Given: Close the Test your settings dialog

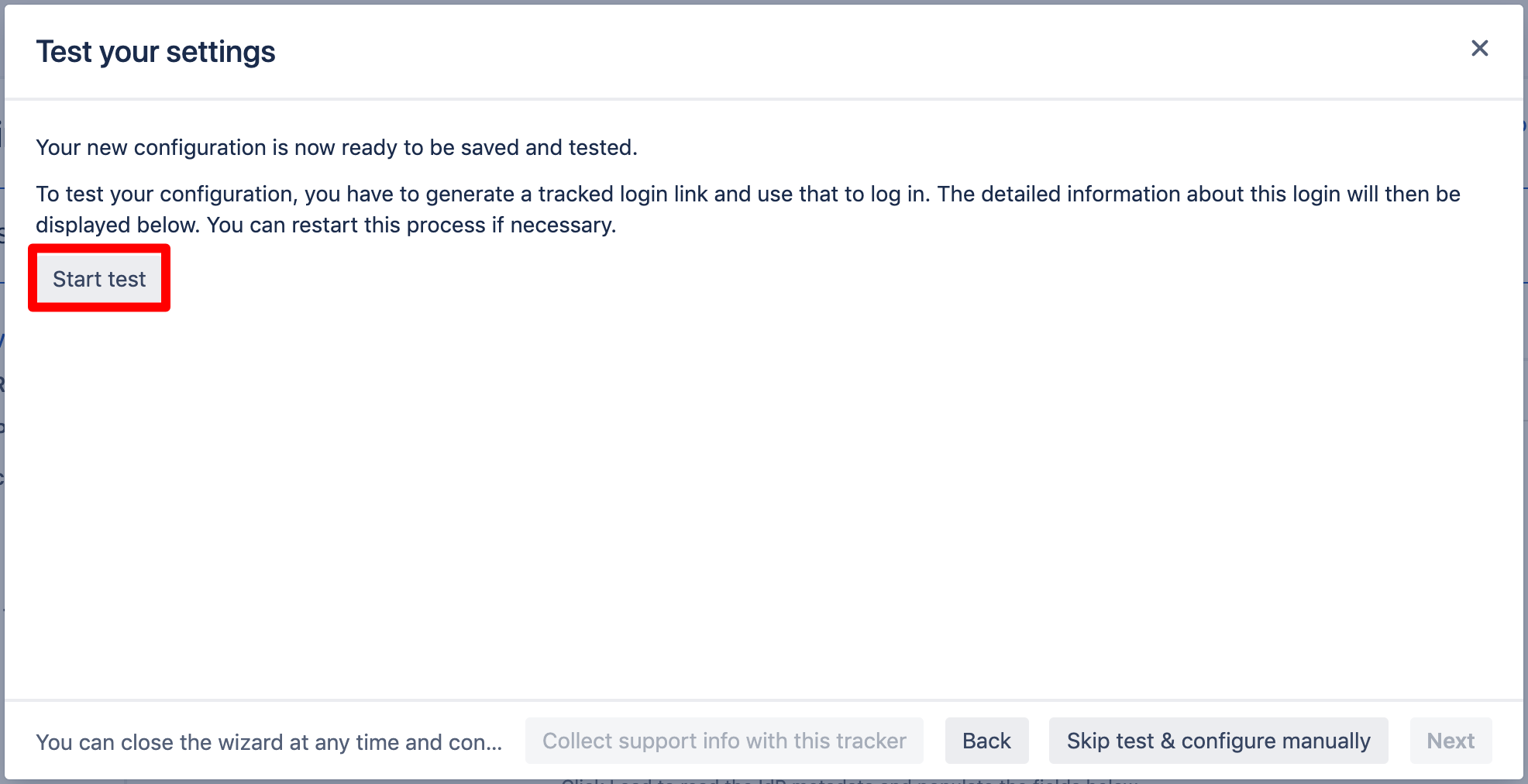Looking at the screenshot, I should pos(1479,49).
